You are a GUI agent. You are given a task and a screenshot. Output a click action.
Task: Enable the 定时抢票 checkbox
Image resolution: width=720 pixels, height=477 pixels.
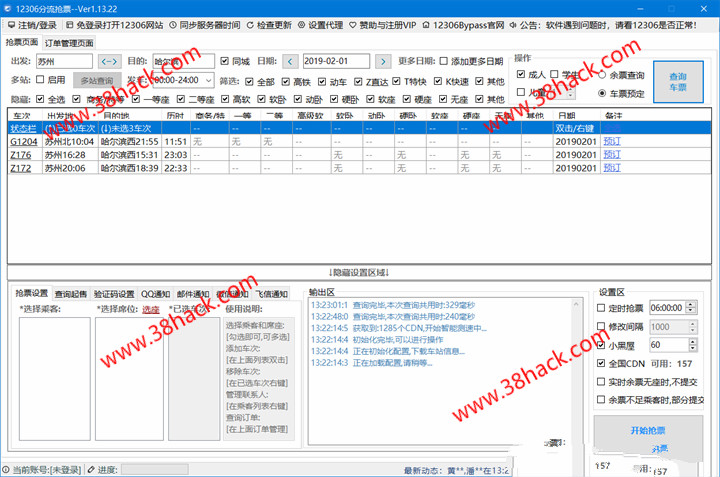pos(601,308)
